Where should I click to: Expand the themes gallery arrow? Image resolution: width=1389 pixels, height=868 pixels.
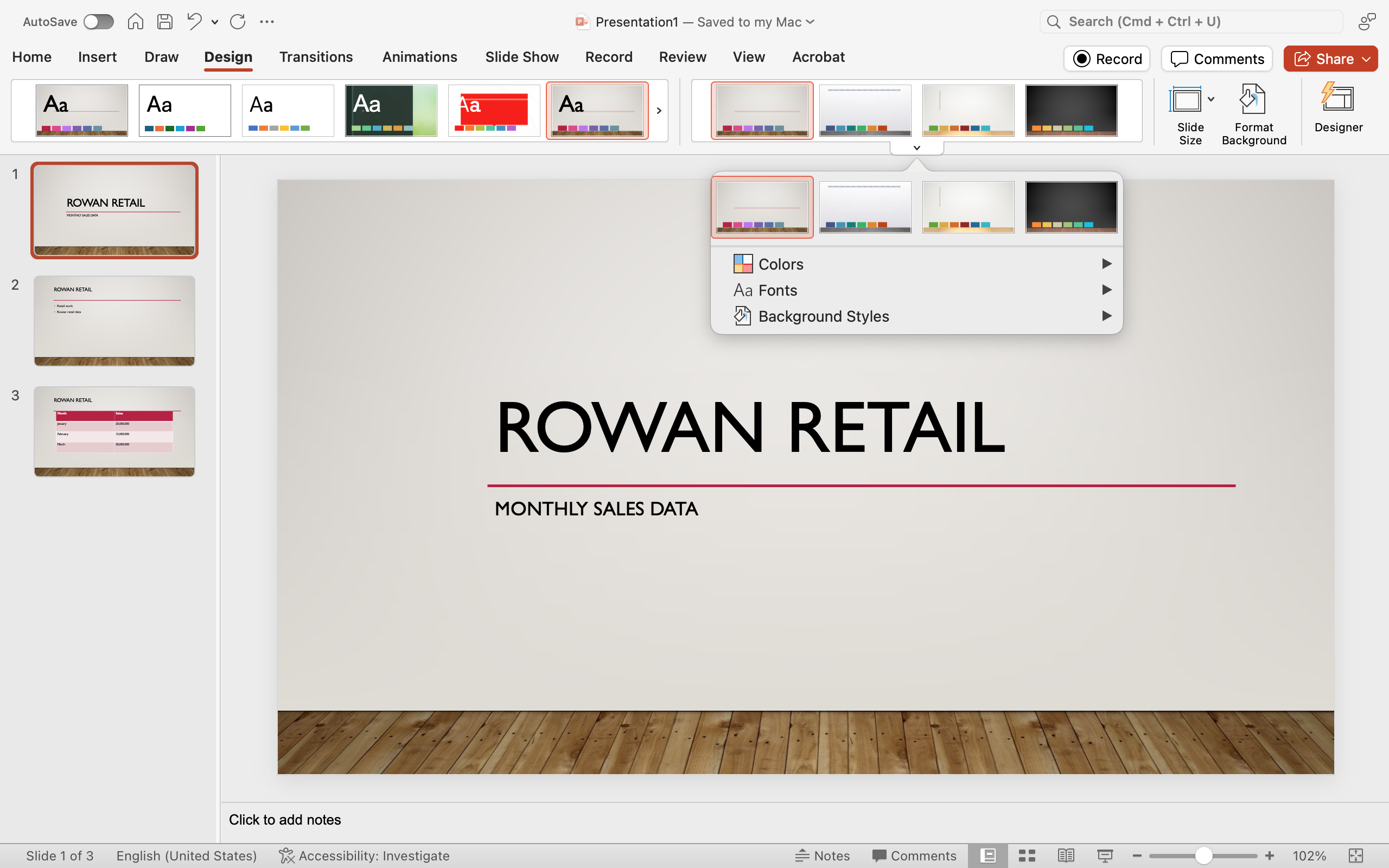[659, 110]
